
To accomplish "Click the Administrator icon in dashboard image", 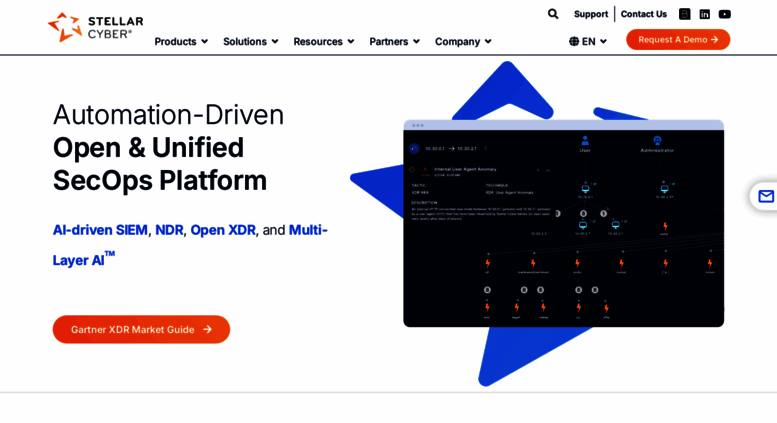I will click(657, 141).
